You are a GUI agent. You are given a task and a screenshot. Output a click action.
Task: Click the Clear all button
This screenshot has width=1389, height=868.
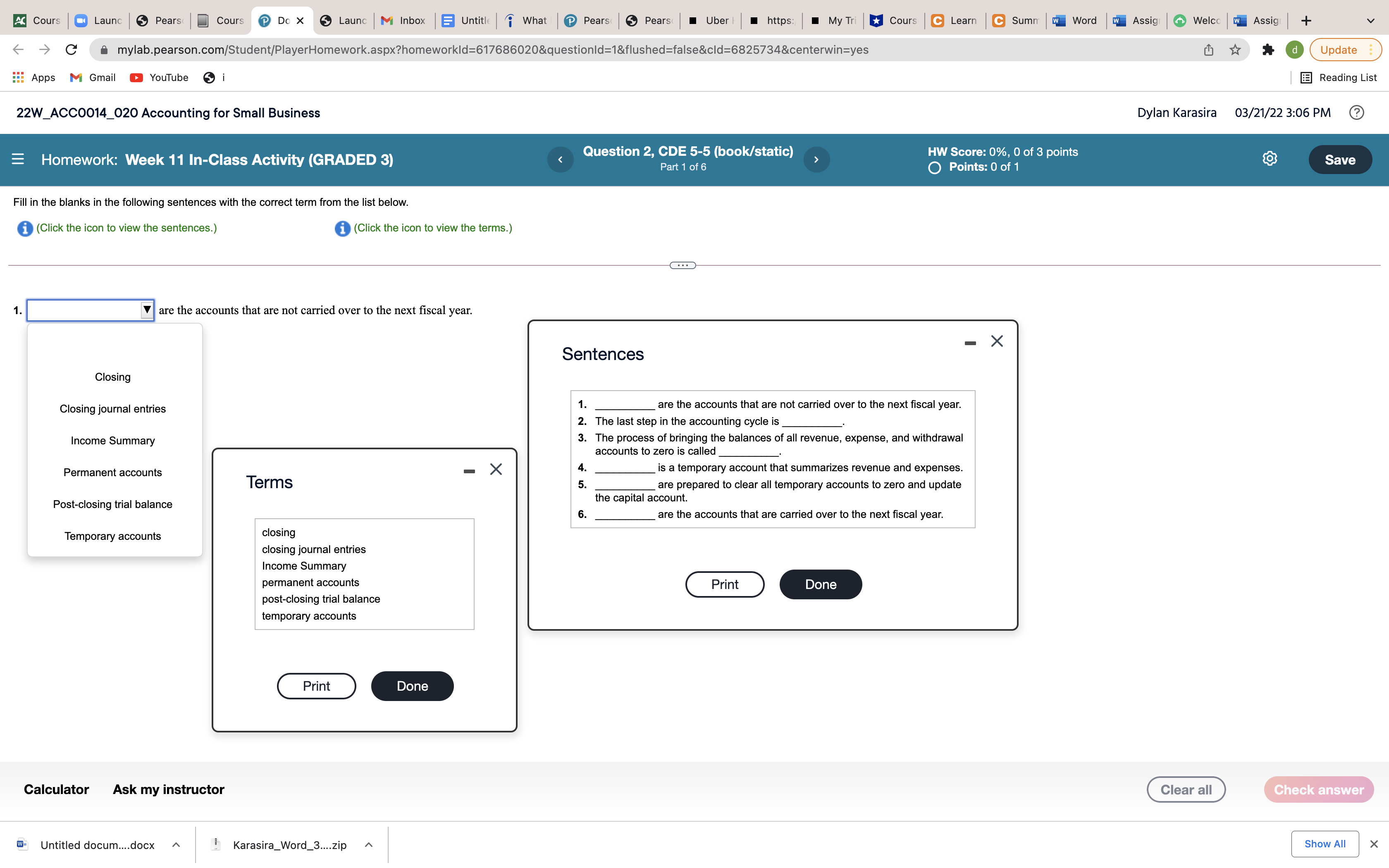[1186, 789]
